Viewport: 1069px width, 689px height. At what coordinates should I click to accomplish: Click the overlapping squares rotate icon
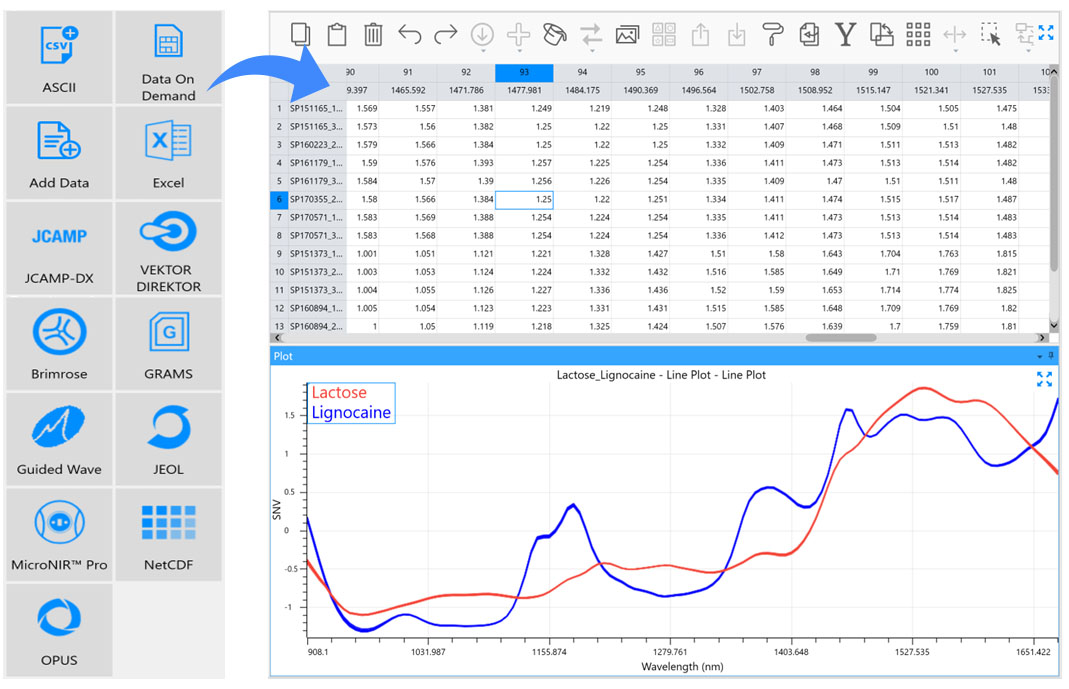tap(882, 34)
